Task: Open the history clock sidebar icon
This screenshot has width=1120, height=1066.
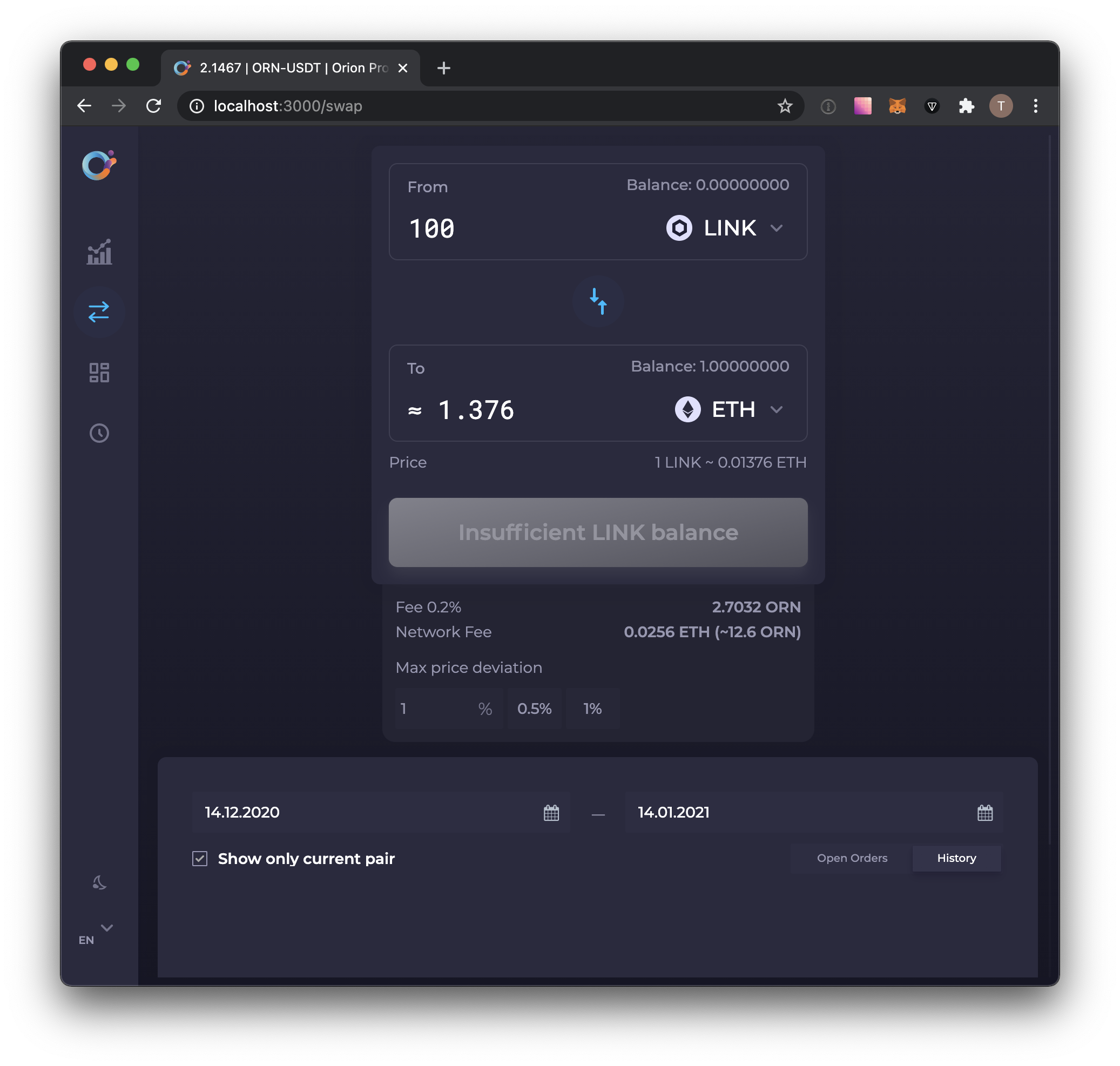Action: point(99,434)
